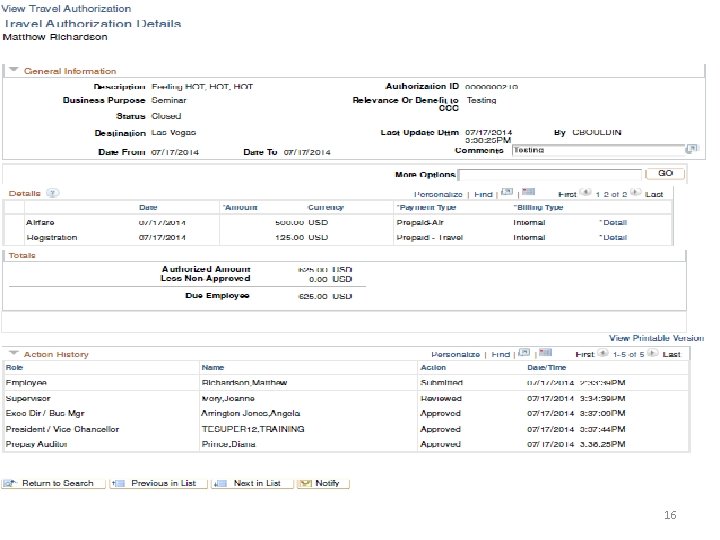Click Previous in List button
Viewport: 720px width, 540px height.
click(158, 484)
